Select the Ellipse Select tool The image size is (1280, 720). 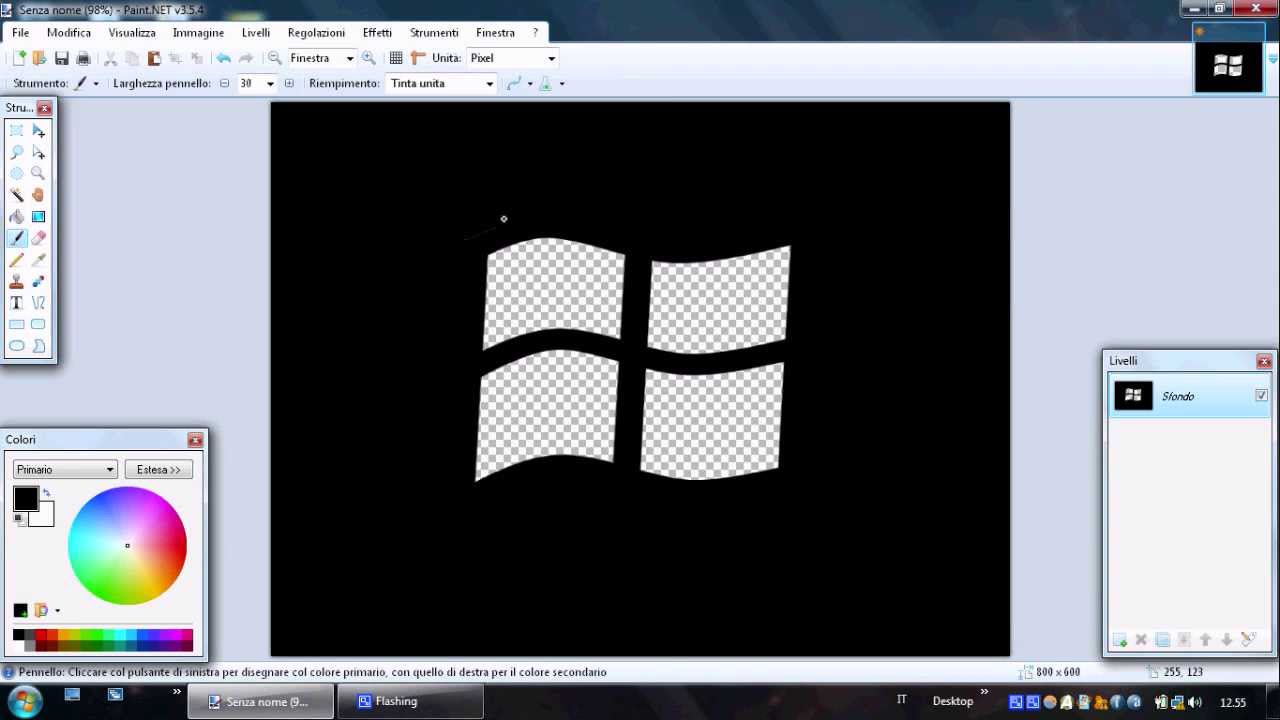click(x=17, y=173)
